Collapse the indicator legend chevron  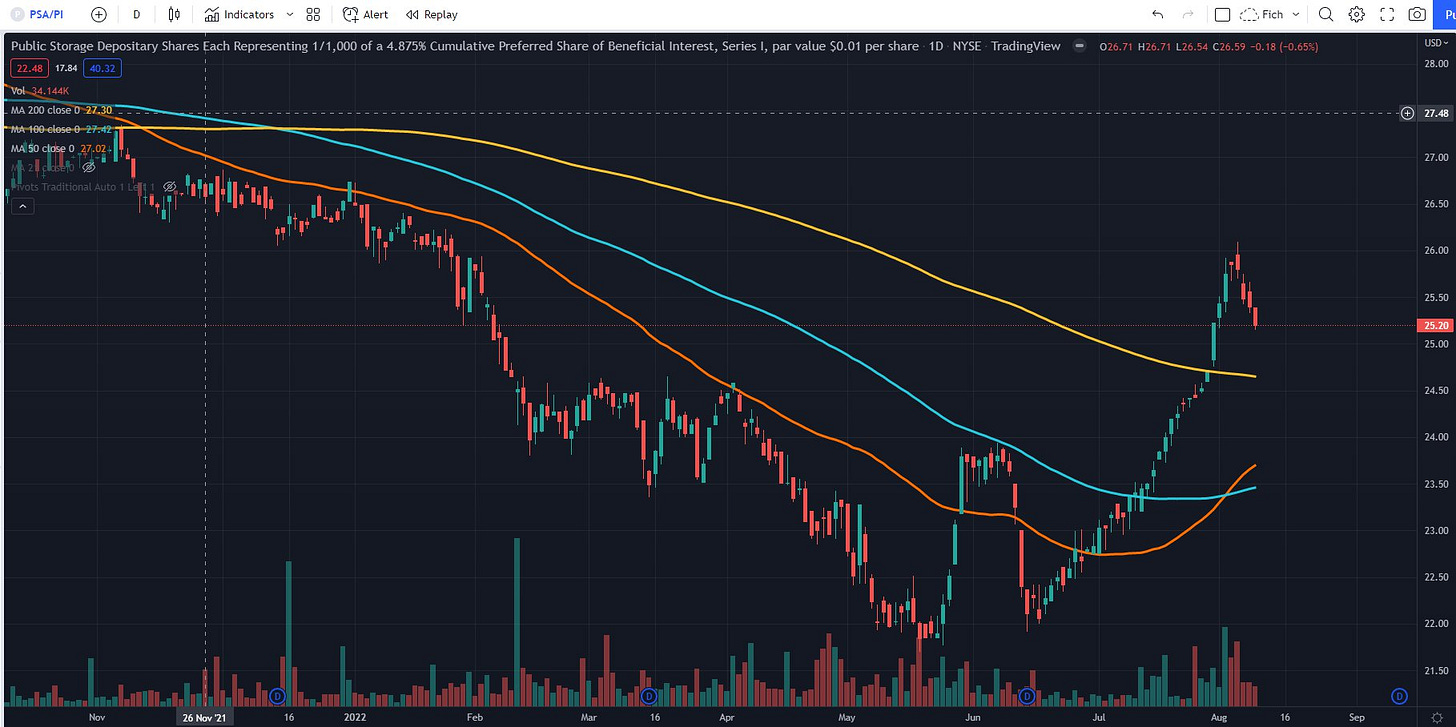[22, 206]
